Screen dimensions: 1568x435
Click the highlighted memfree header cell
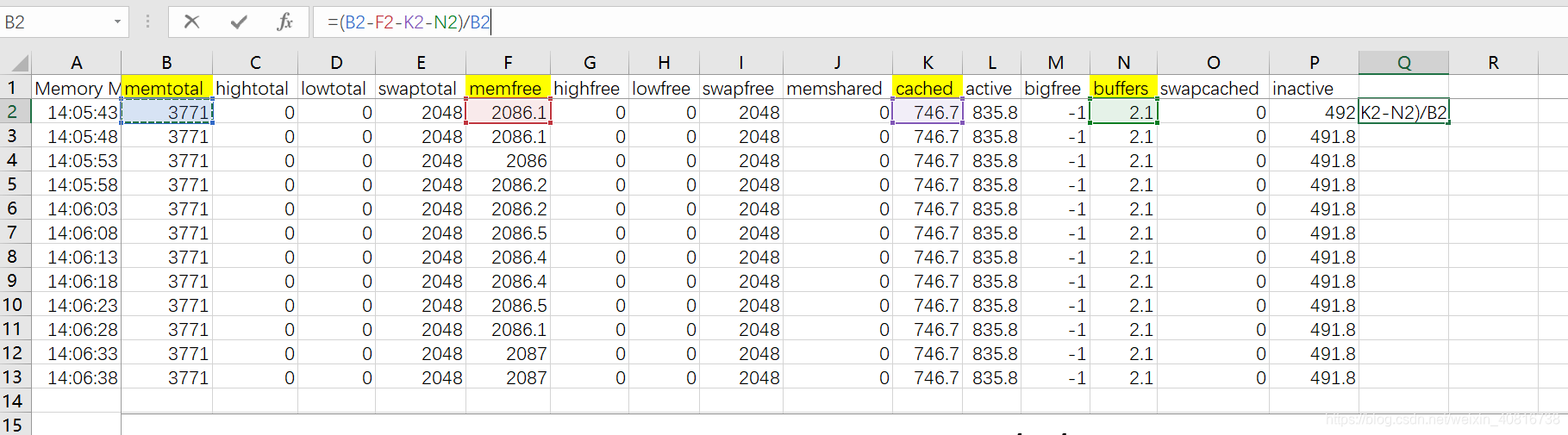click(508, 88)
